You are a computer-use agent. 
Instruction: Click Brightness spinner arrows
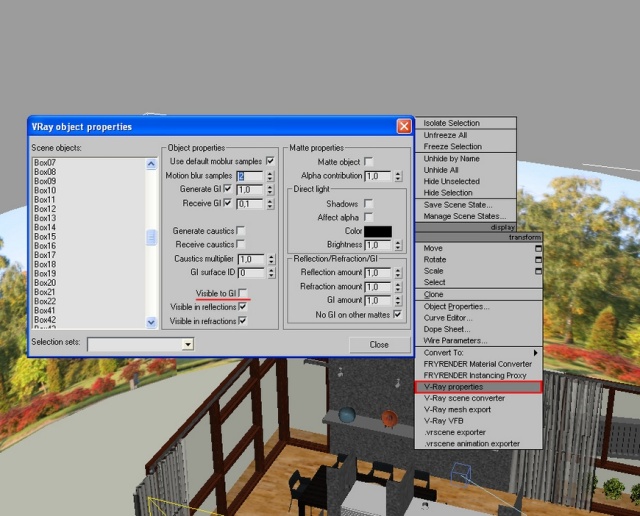(398, 245)
